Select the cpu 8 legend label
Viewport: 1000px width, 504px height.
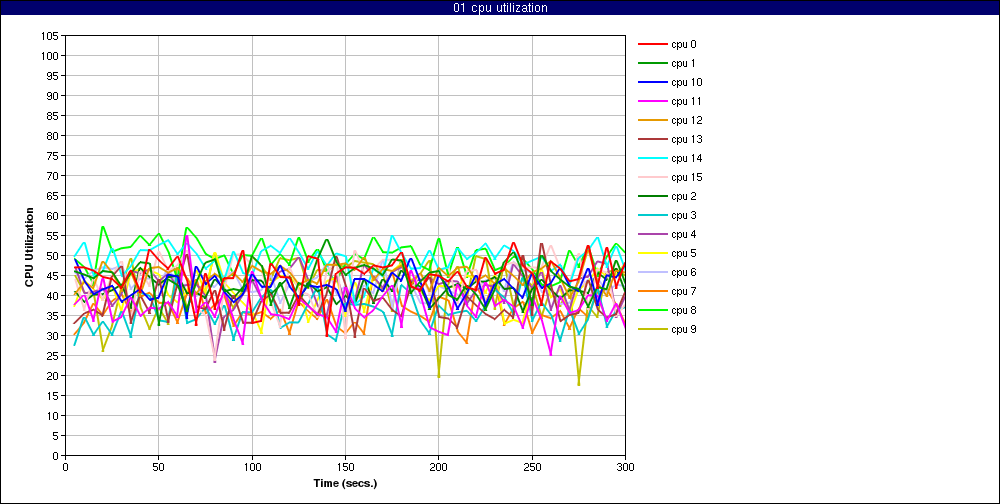pos(684,310)
